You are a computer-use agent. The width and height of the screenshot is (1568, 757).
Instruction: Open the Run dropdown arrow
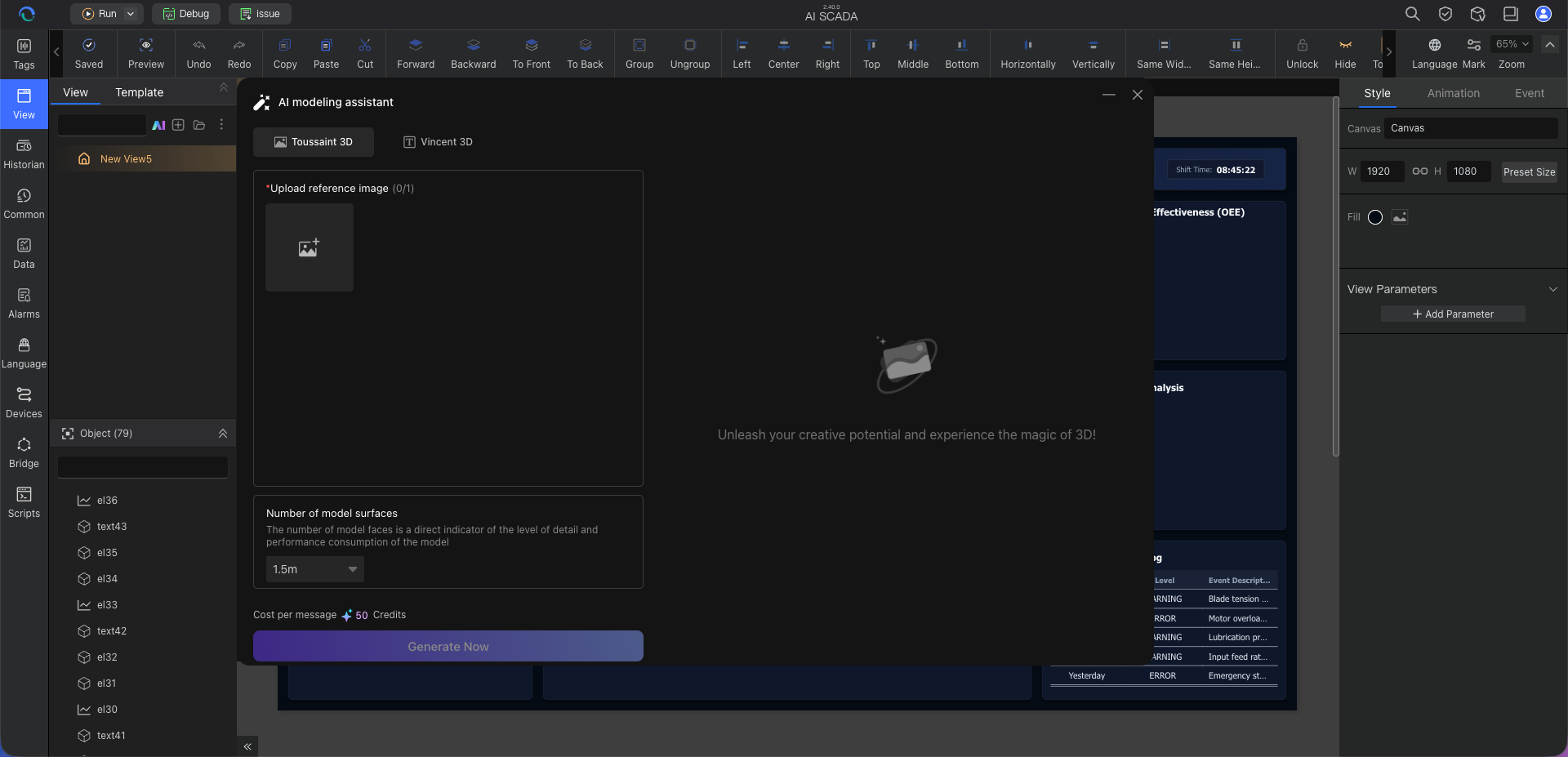pyautogui.click(x=131, y=14)
